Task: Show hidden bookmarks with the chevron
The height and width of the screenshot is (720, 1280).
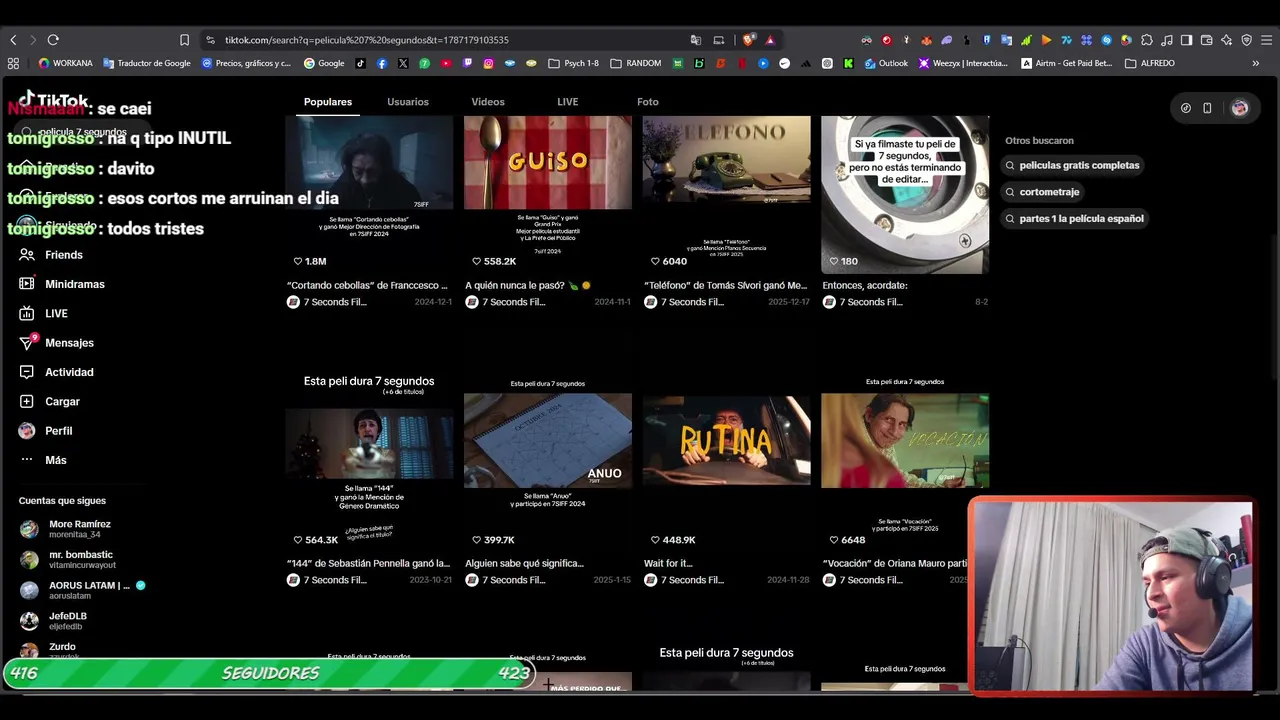Action: coord(1256,63)
